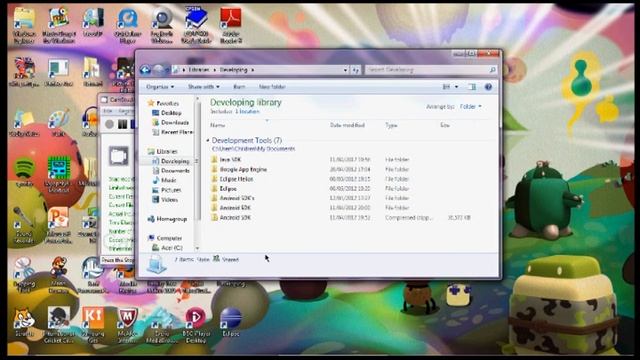This screenshot has height=360, width=640.
Task: Open the McAfee shield desktop icon
Action: point(127,324)
